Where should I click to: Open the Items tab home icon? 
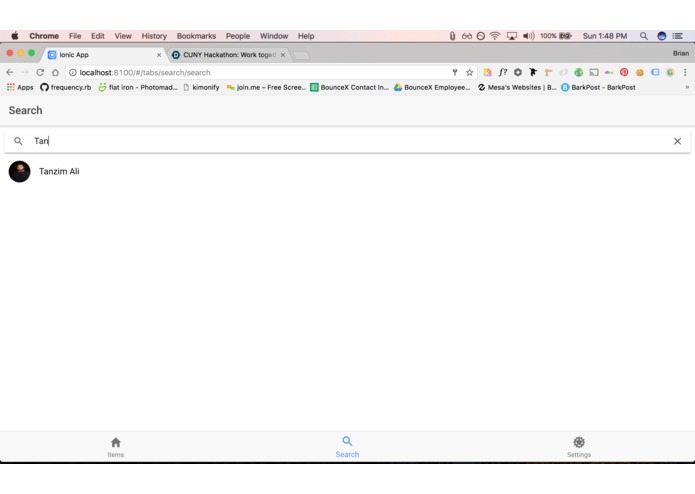[x=116, y=443]
